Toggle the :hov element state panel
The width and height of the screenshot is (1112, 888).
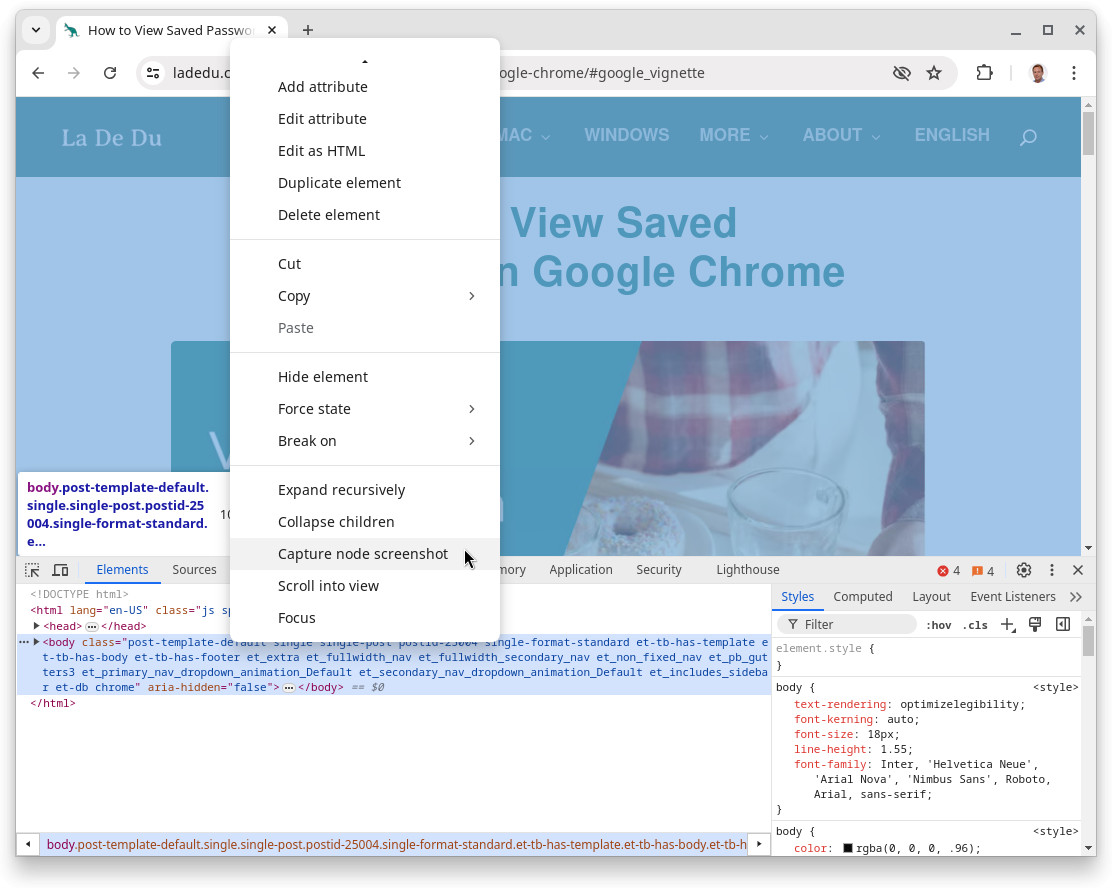(x=938, y=625)
